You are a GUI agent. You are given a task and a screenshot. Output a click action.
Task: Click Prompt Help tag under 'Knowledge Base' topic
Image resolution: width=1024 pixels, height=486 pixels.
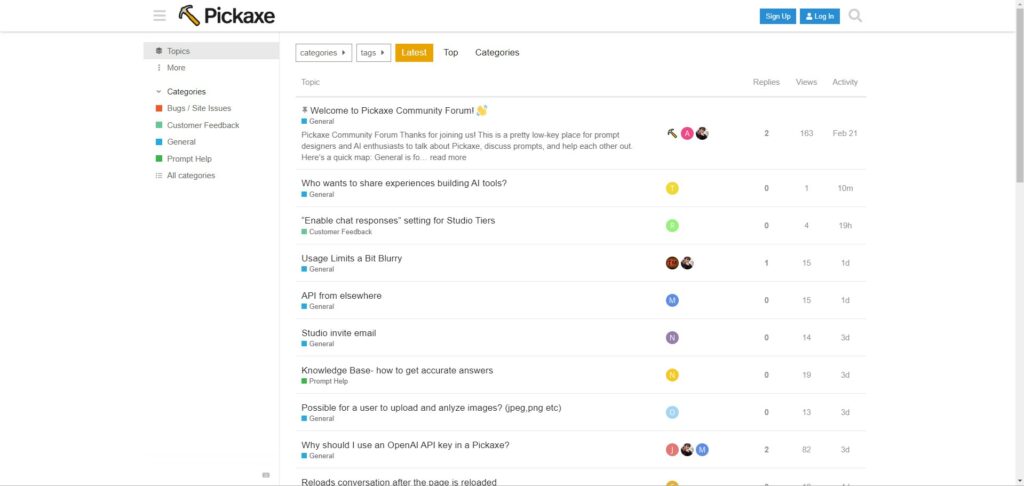(325, 381)
